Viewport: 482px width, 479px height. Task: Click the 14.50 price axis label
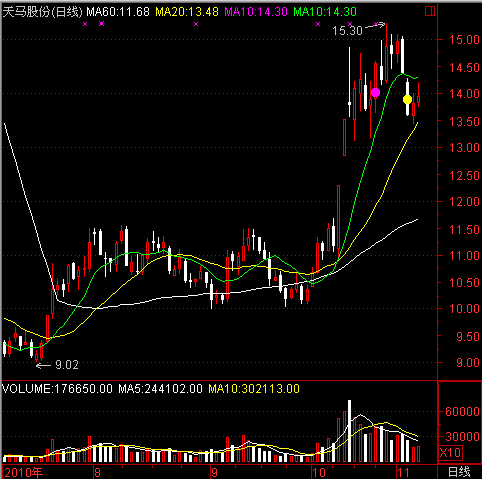464,68
